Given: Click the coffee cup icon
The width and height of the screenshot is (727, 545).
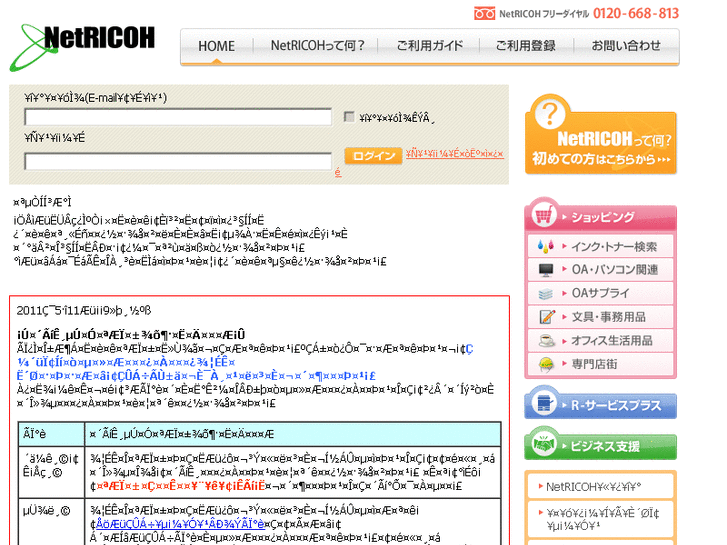Looking at the screenshot, I should pyautogui.click(x=546, y=341).
